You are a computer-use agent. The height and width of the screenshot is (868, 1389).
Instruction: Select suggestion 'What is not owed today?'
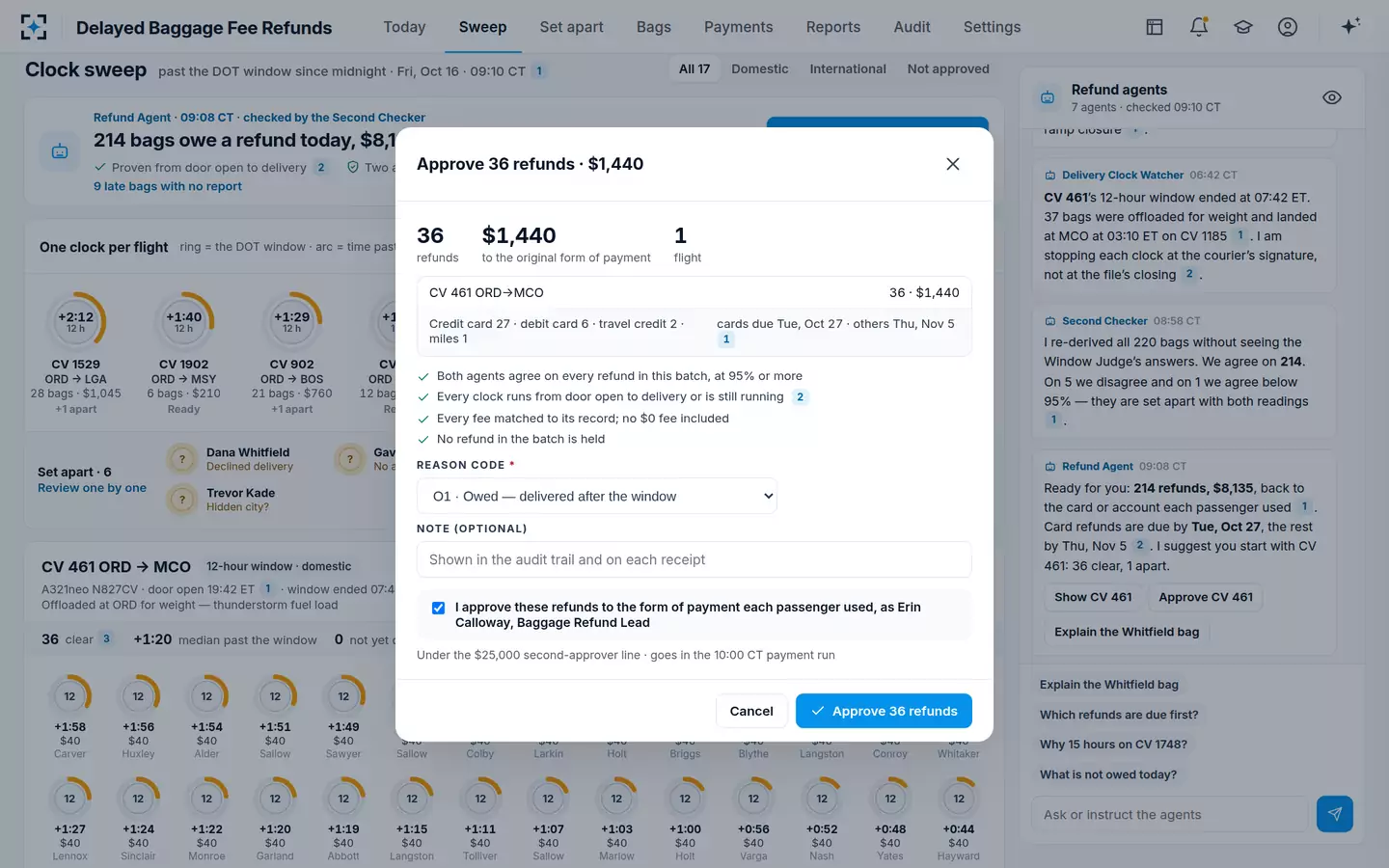coord(1108,774)
